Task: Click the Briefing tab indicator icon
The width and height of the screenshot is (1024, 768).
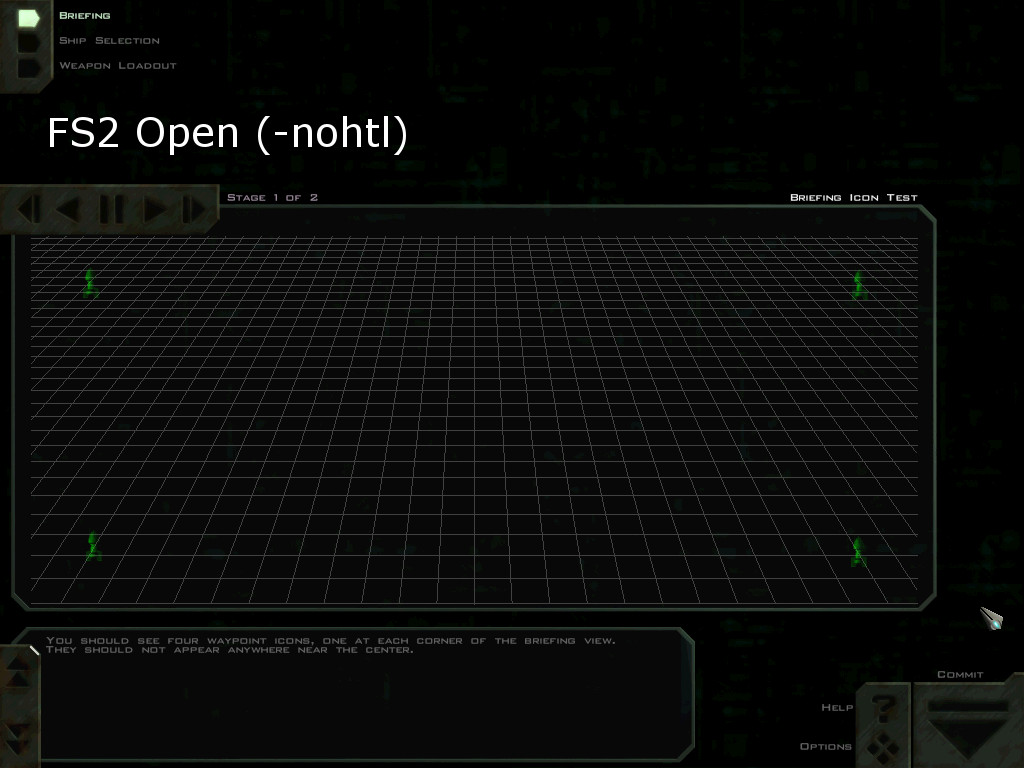Action: [29, 17]
